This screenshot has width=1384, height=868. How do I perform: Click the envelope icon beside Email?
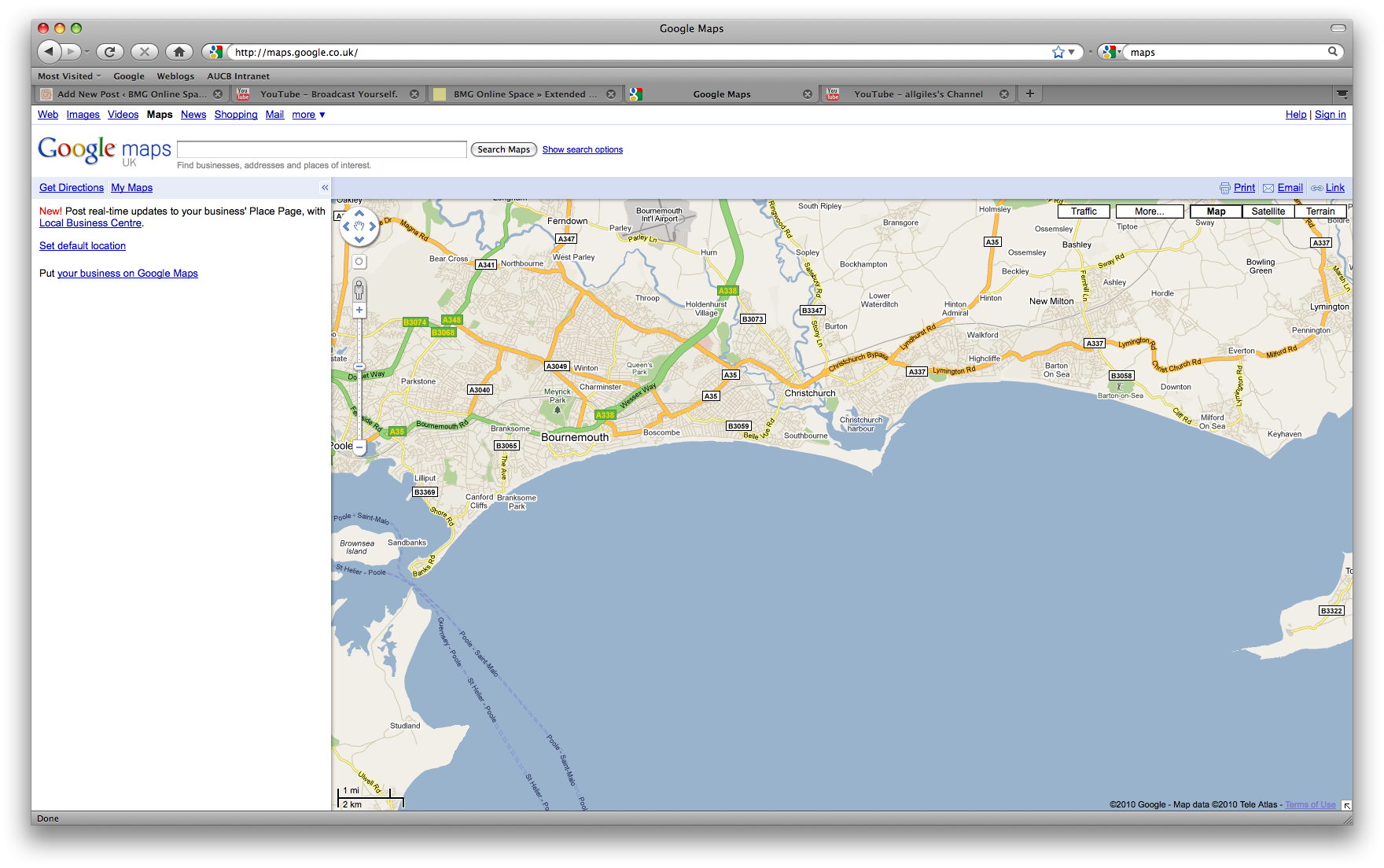click(x=1268, y=188)
